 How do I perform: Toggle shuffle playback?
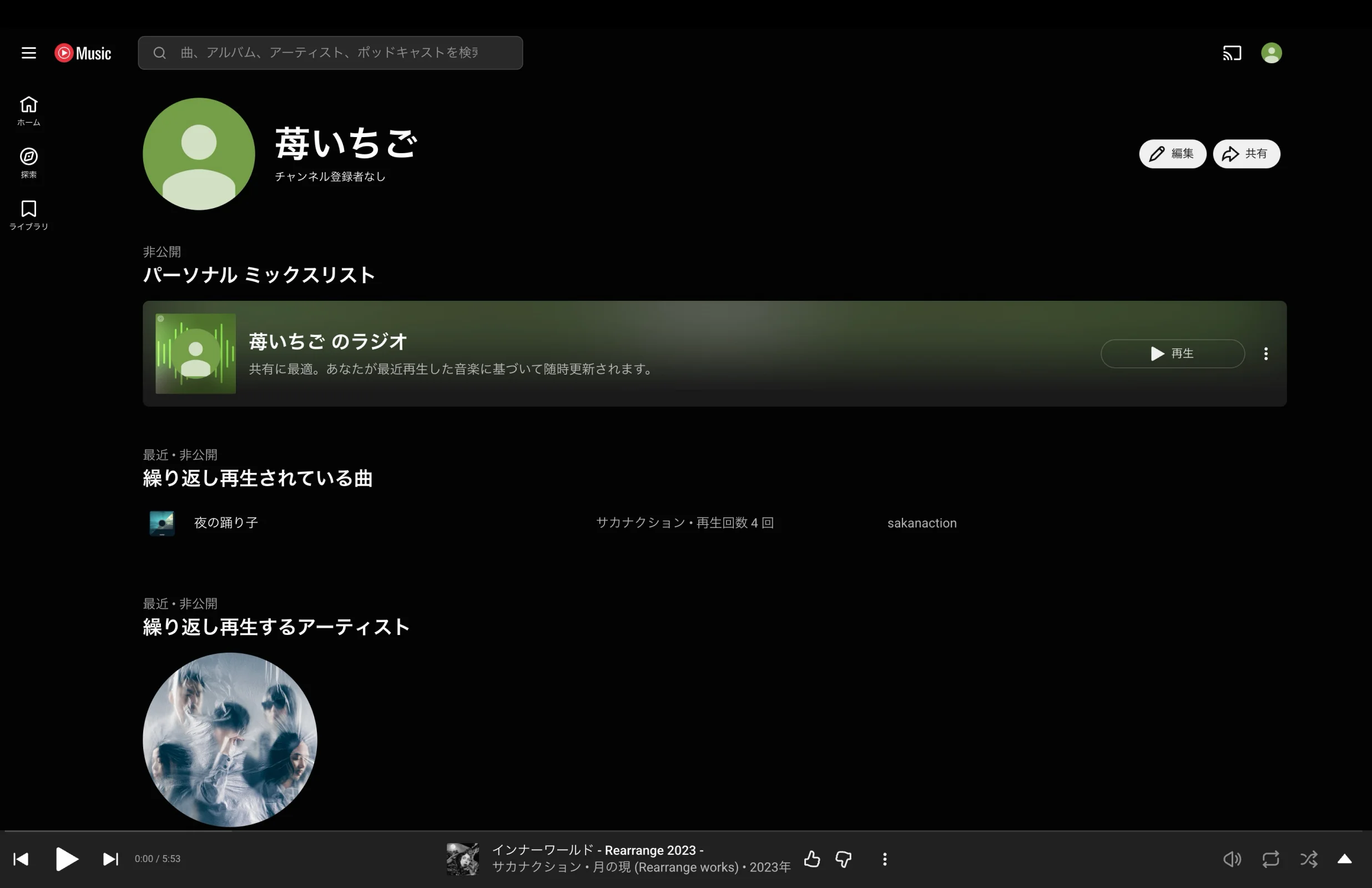(1309, 859)
